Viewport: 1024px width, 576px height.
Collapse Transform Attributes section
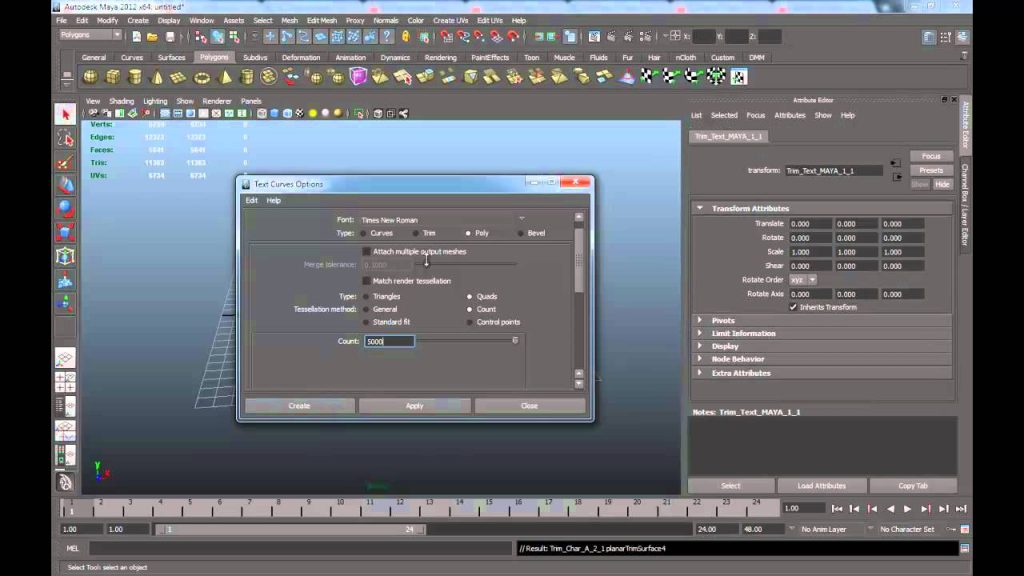click(700, 208)
